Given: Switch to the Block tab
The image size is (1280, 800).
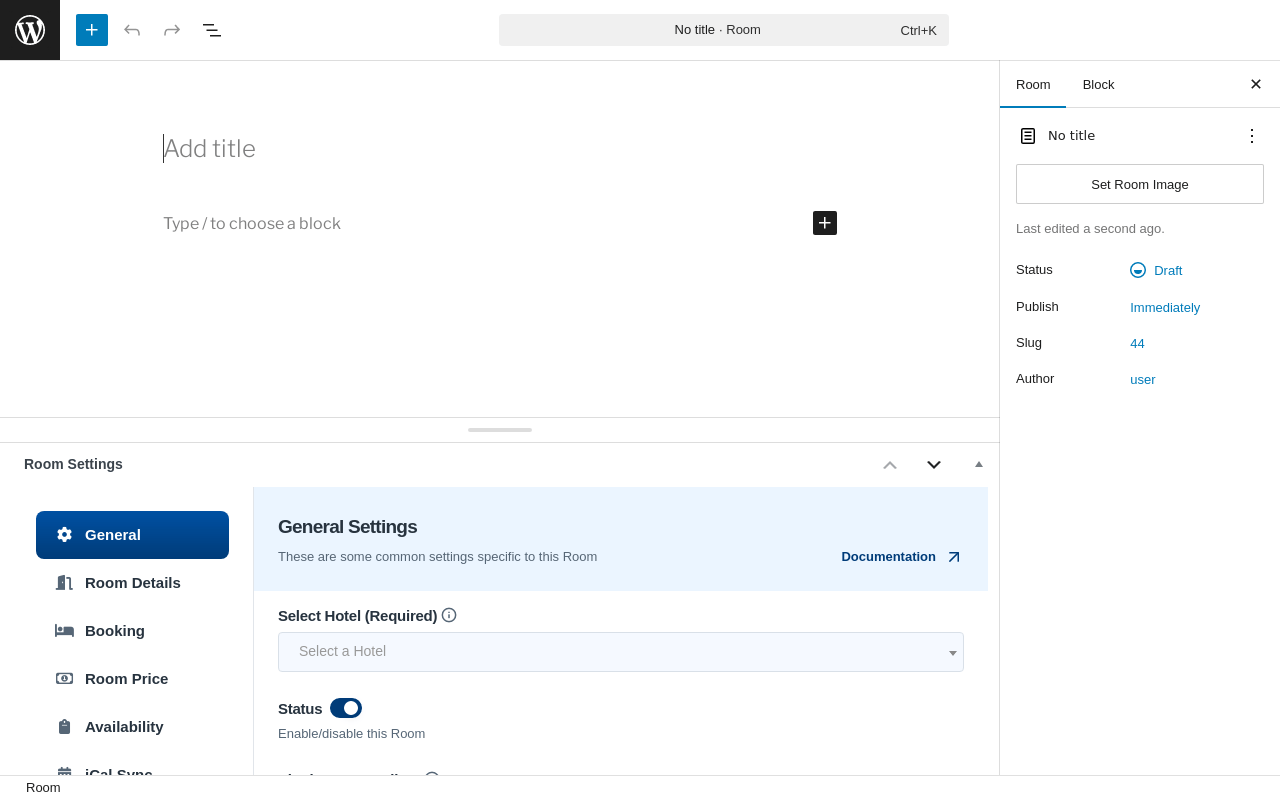Looking at the screenshot, I should click(x=1098, y=85).
